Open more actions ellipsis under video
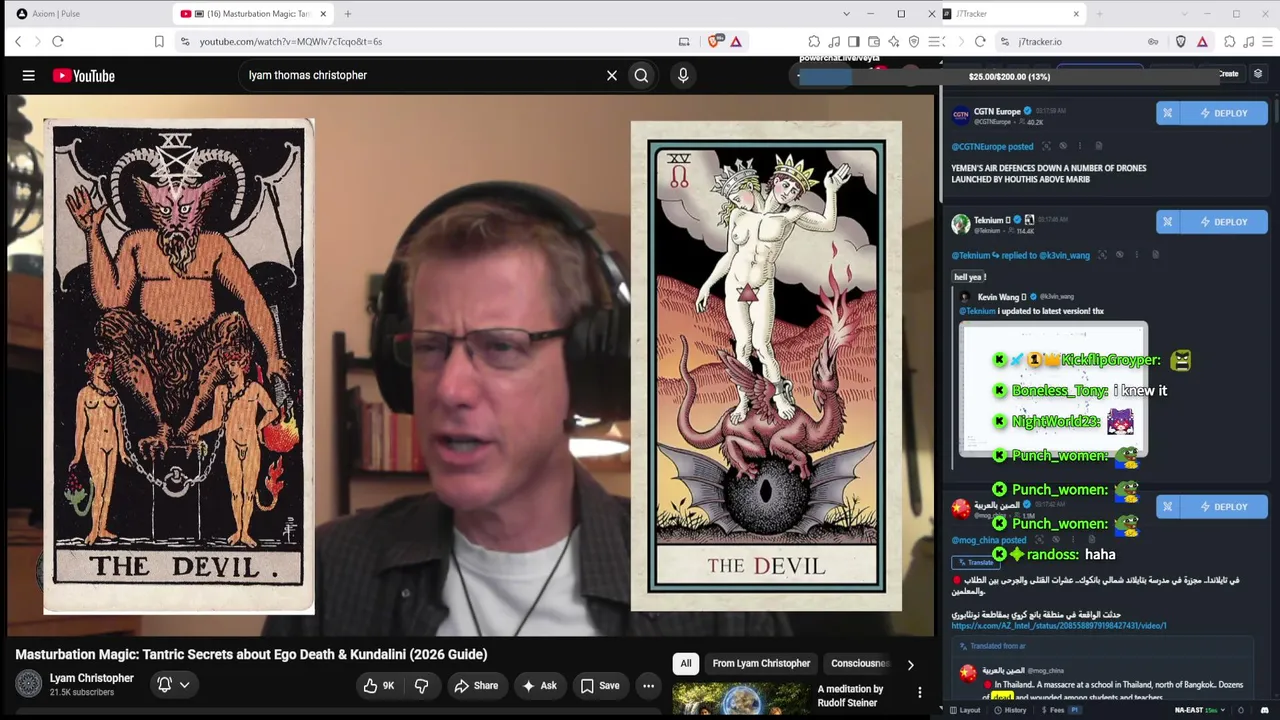The image size is (1280, 720). point(648,685)
